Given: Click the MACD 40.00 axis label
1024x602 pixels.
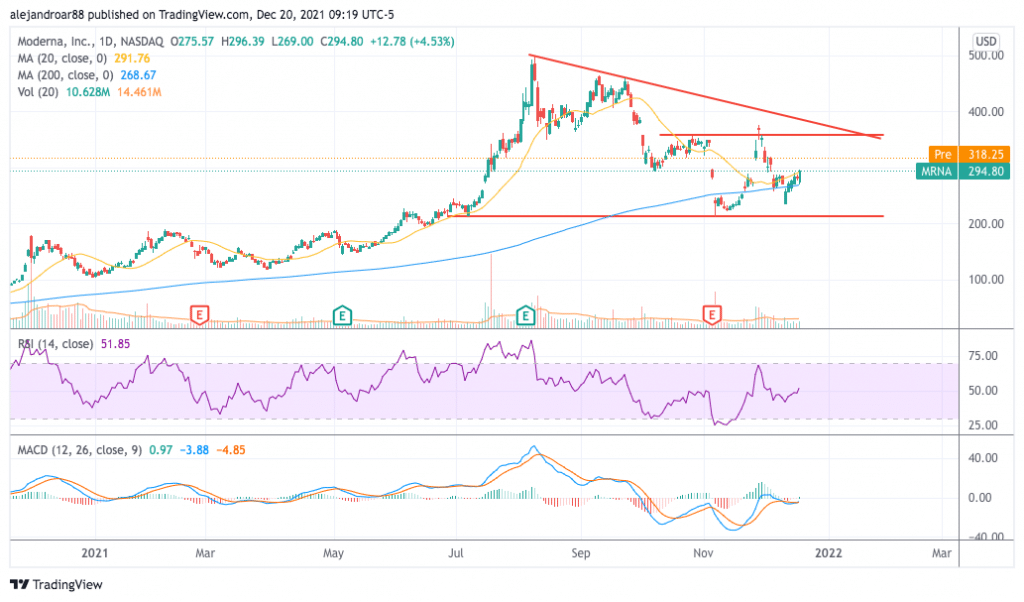Looking at the screenshot, I should point(983,458).
